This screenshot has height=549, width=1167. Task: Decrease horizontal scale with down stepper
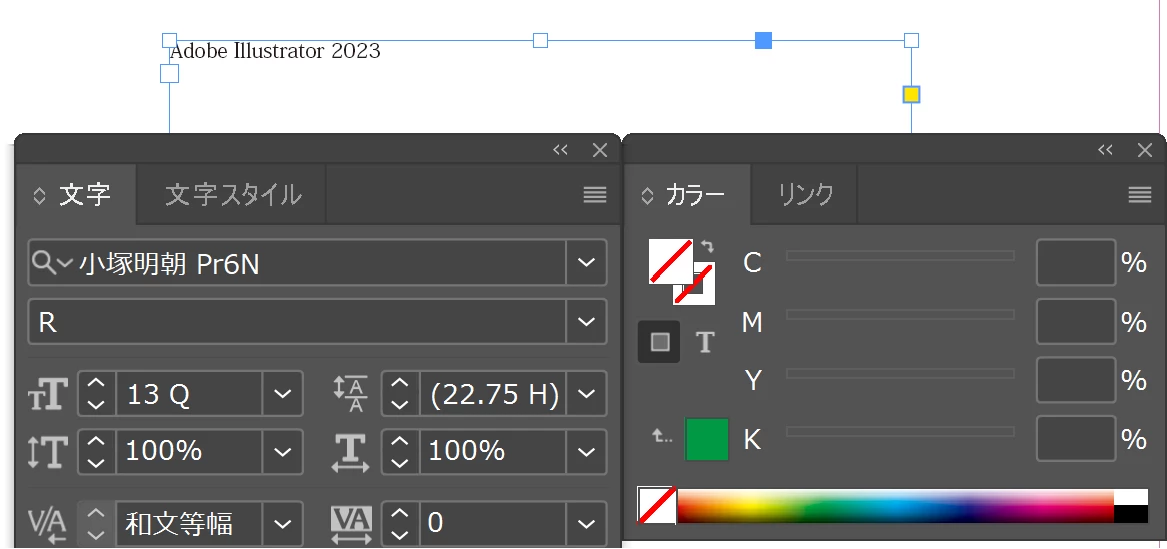coord(400,462)
